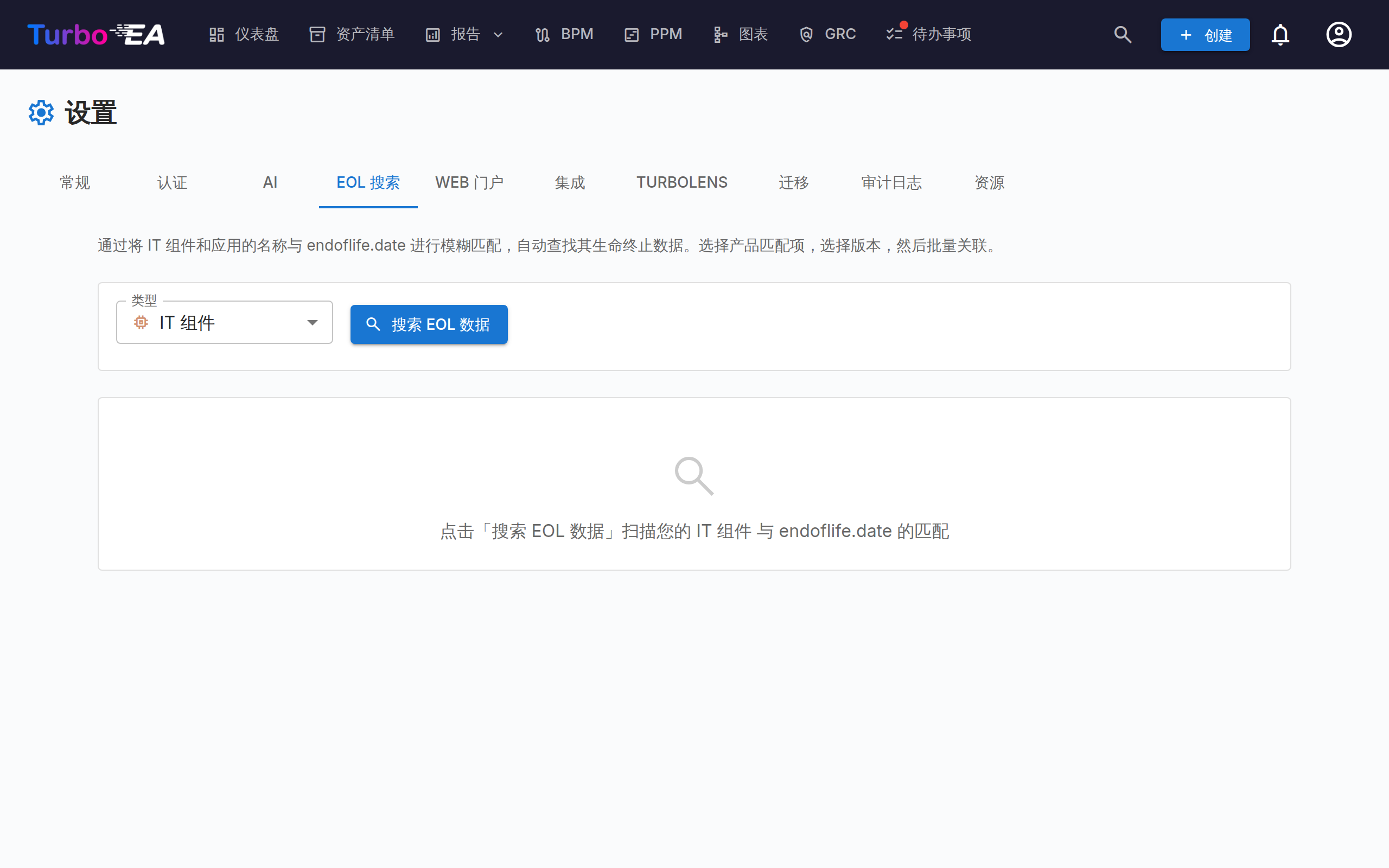Image resolution: width=1389 pixels, height=868 pixels.
Task: Switch to the AI tab
Action: pyautogui.click(x=270, y=183)
